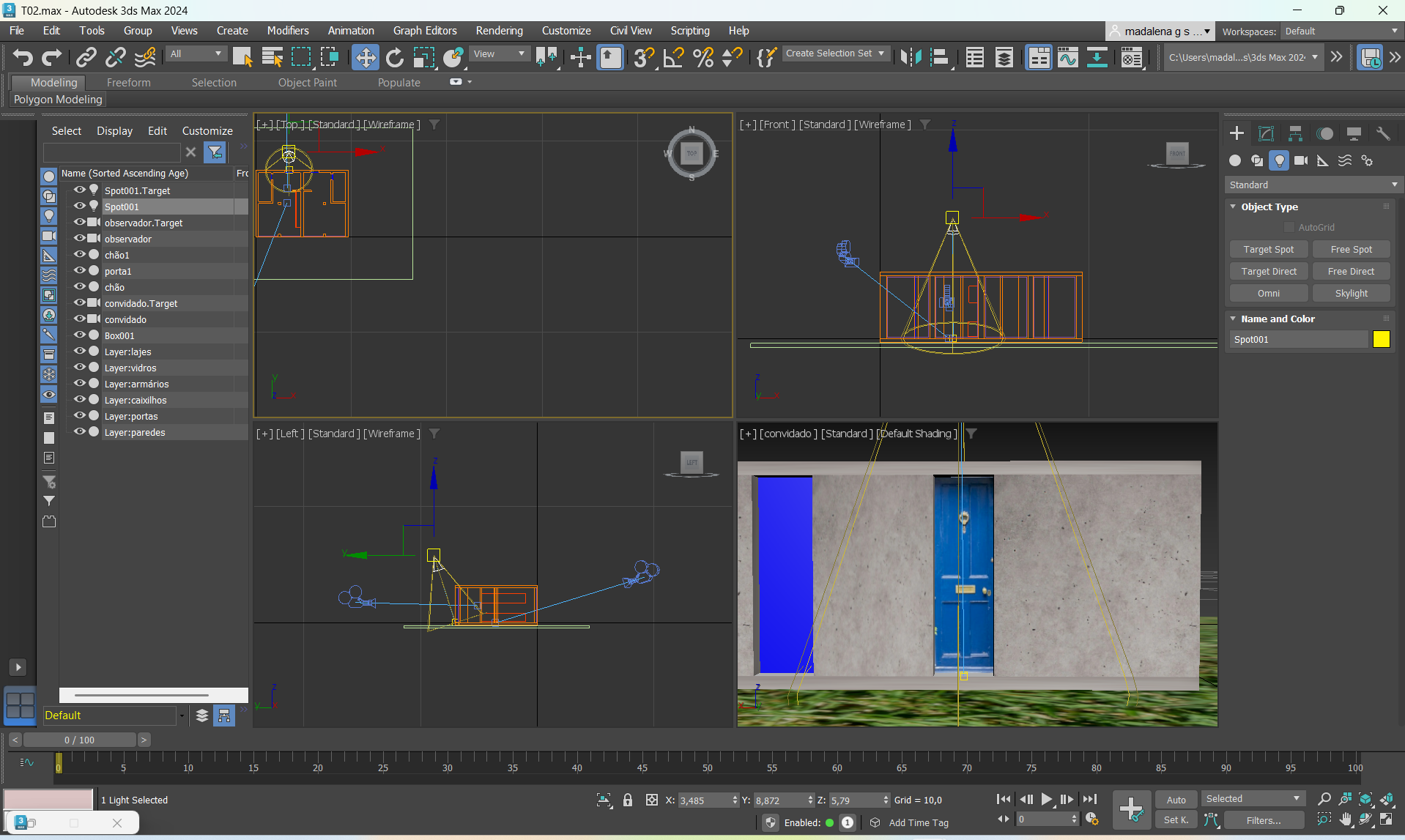Switch to the Freeform ribbon tab

click(x=128, y=83)
